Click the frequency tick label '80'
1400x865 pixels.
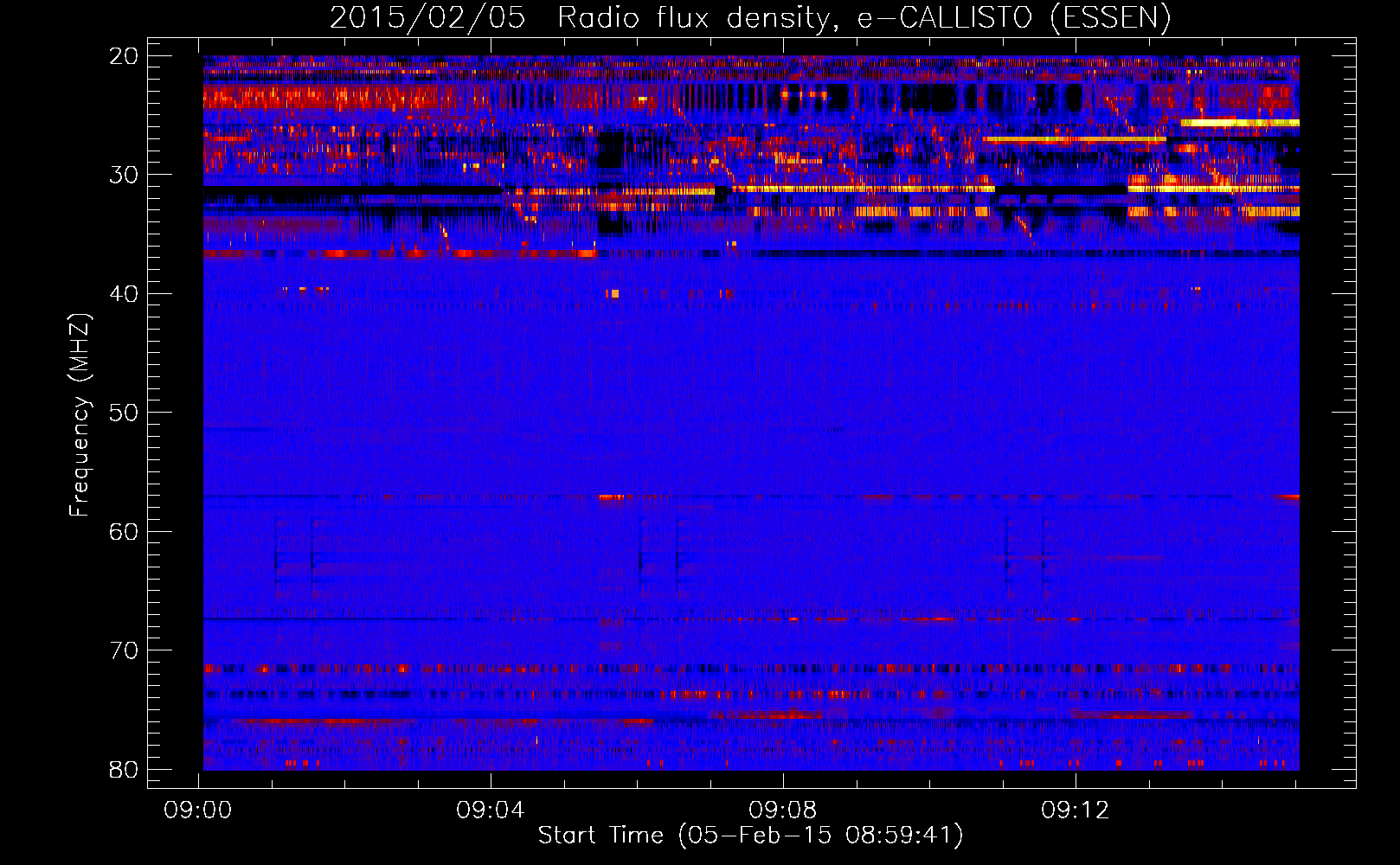coord(124,769)
